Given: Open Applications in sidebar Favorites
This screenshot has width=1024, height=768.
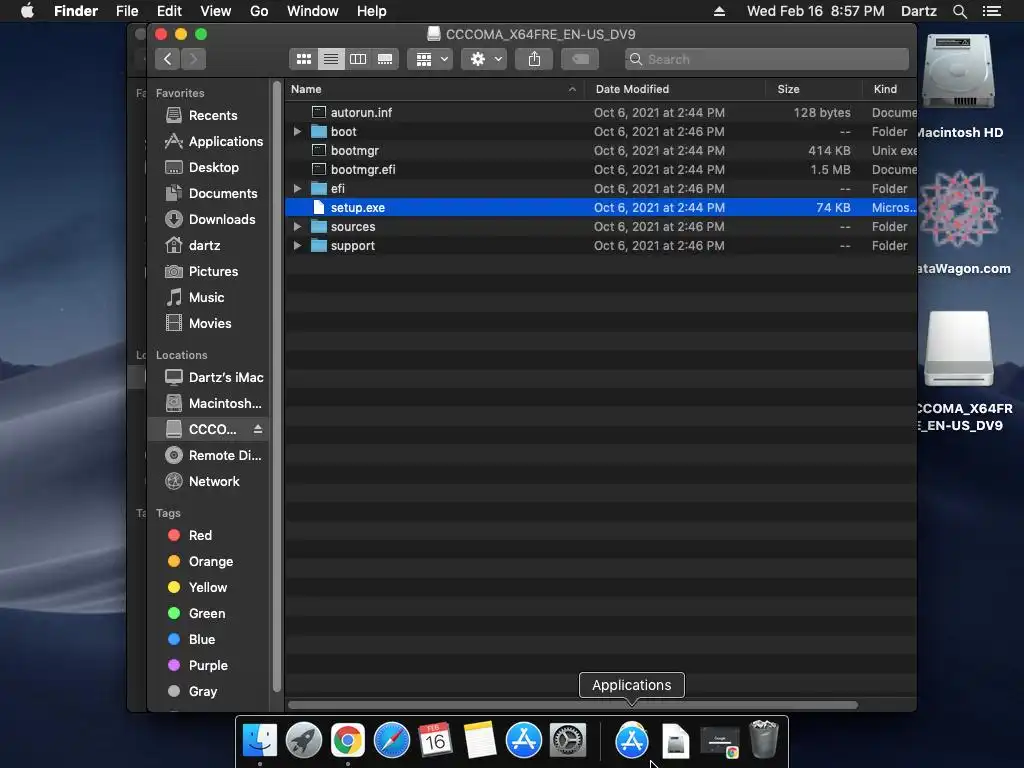Looking at the screenshot, I should pyautogui.click(x=214, y=142).
